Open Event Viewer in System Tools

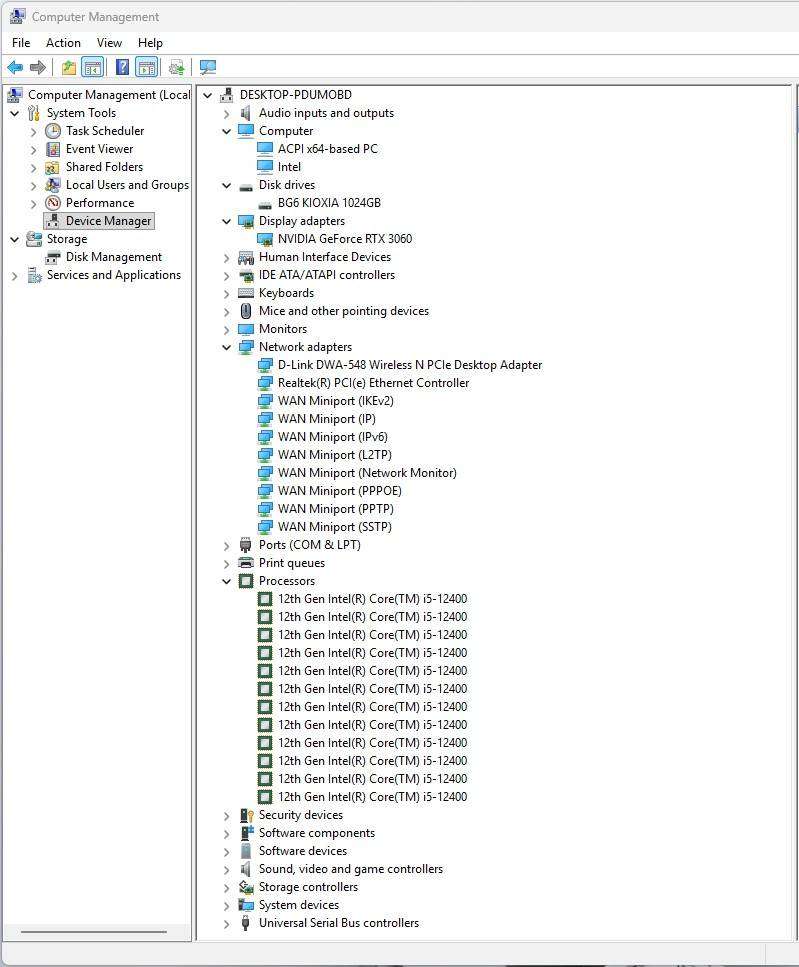coord(99,149)
